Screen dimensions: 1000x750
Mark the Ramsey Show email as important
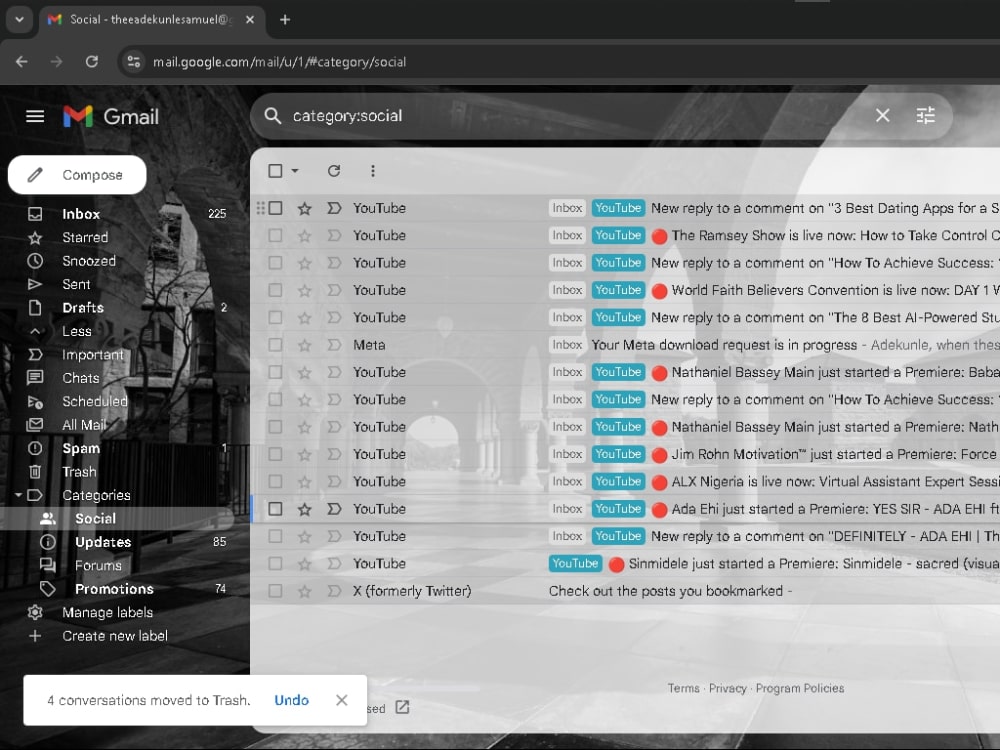pyautogui.click(x=334, y=235)
